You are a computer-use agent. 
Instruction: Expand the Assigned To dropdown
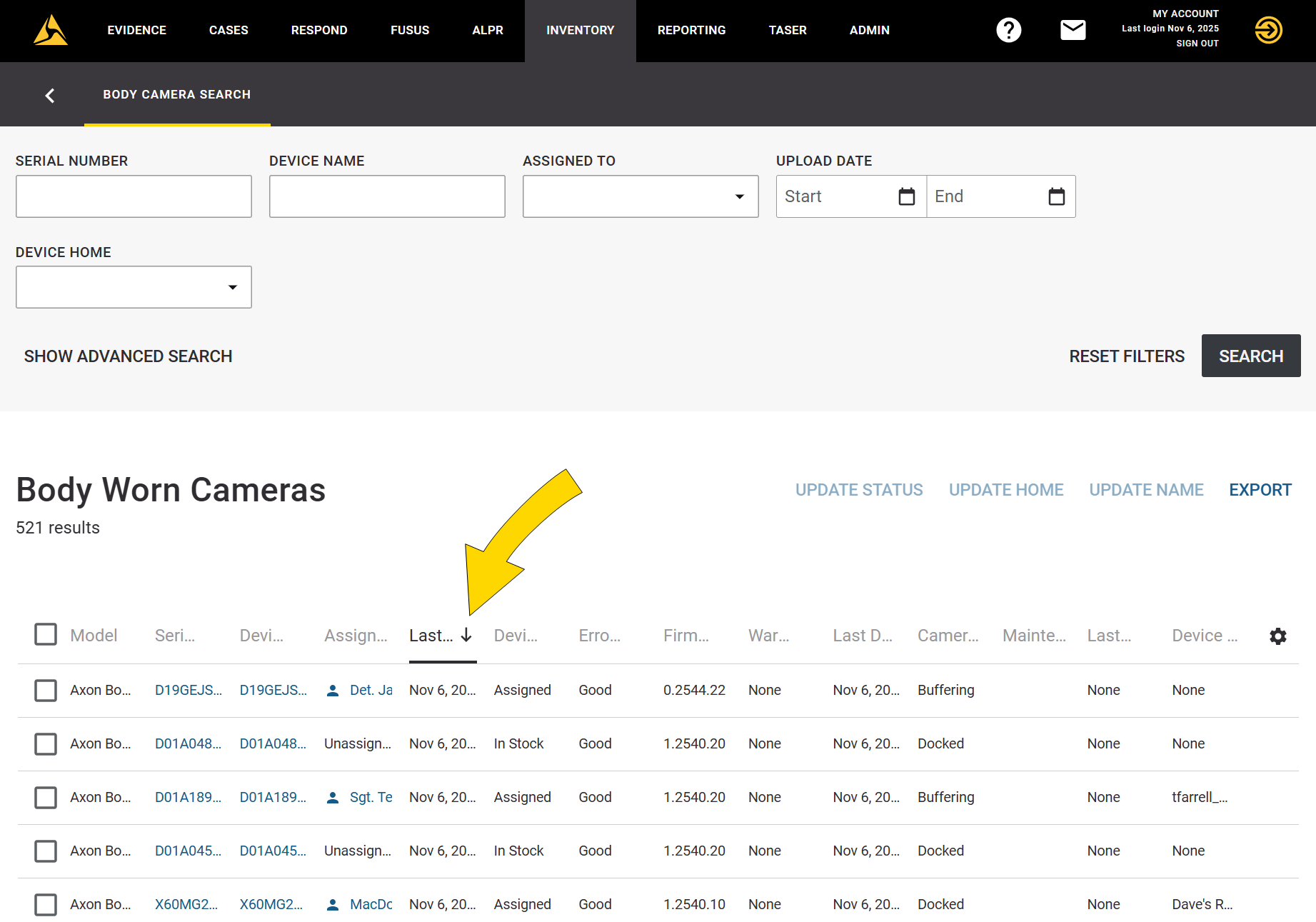pos(739,196)
